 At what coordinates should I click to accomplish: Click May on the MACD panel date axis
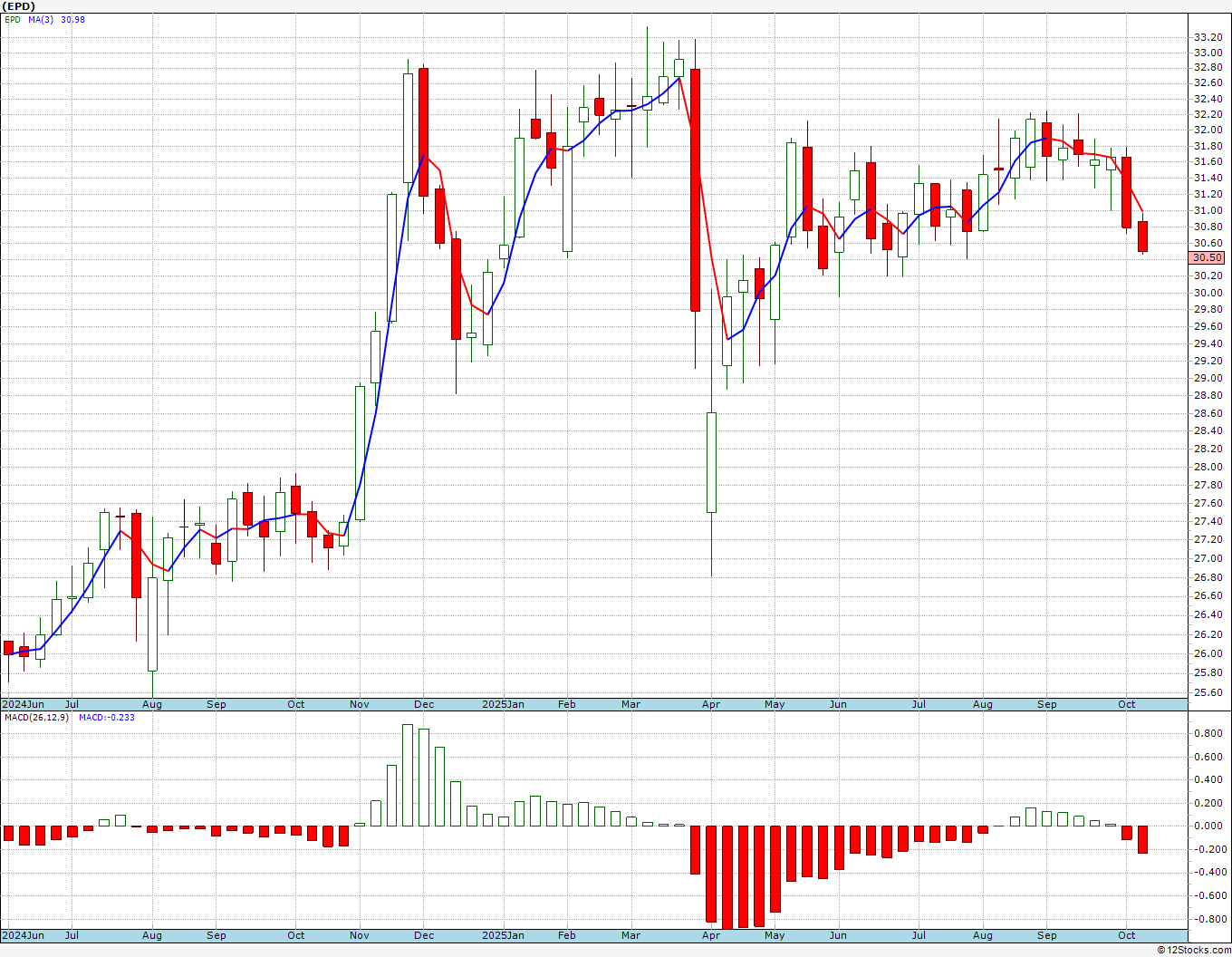tap(775, 935)
